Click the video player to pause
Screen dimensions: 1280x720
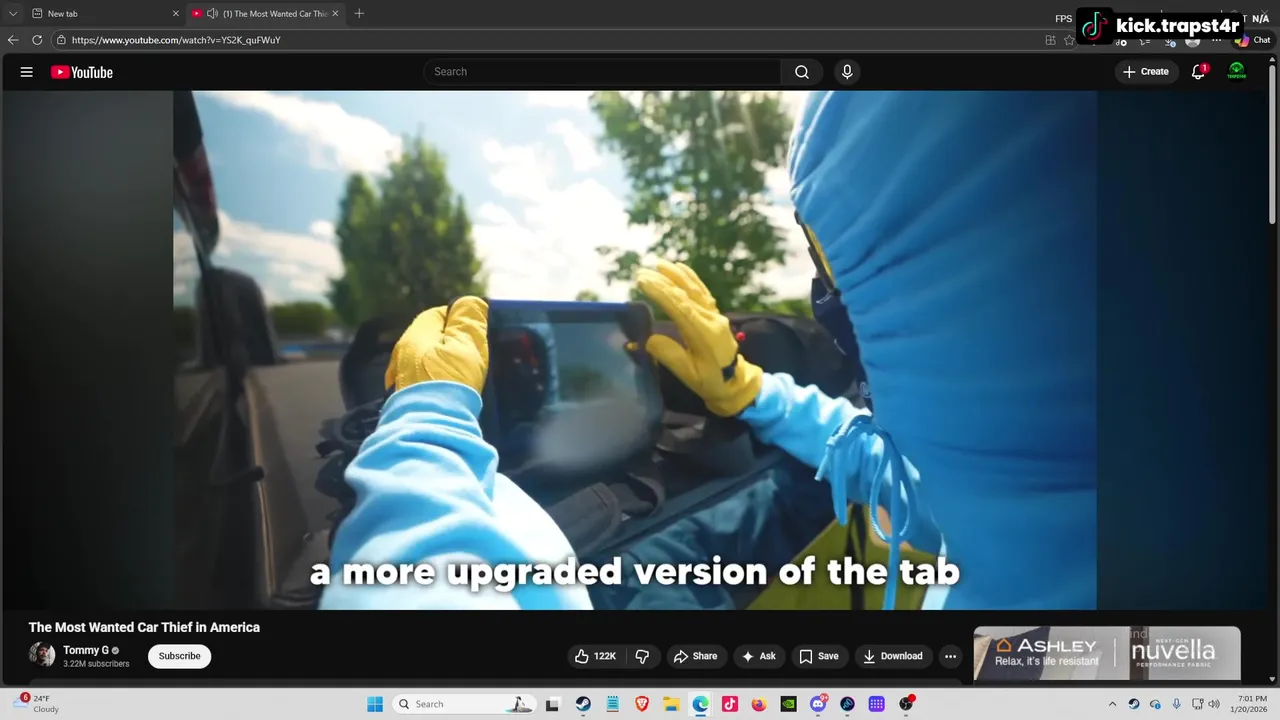coord(635,350)
